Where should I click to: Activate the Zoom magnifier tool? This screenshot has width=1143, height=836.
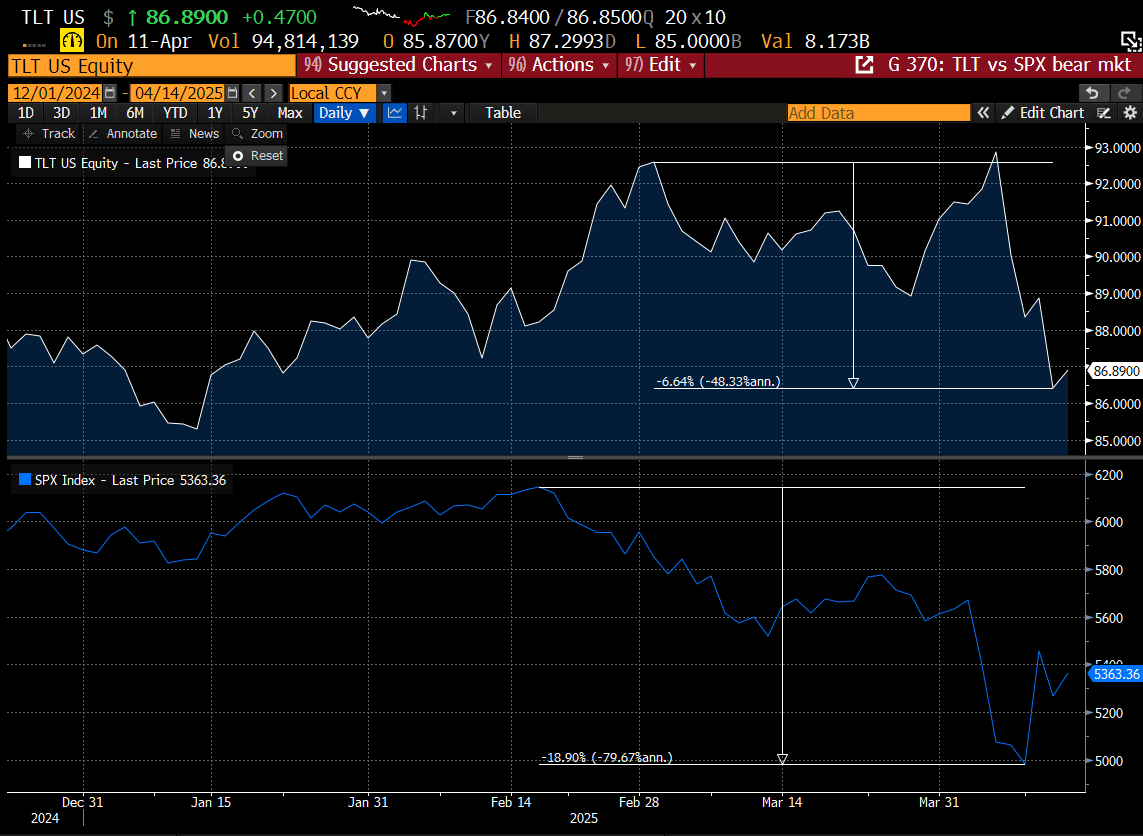click(x=257, y=133)
